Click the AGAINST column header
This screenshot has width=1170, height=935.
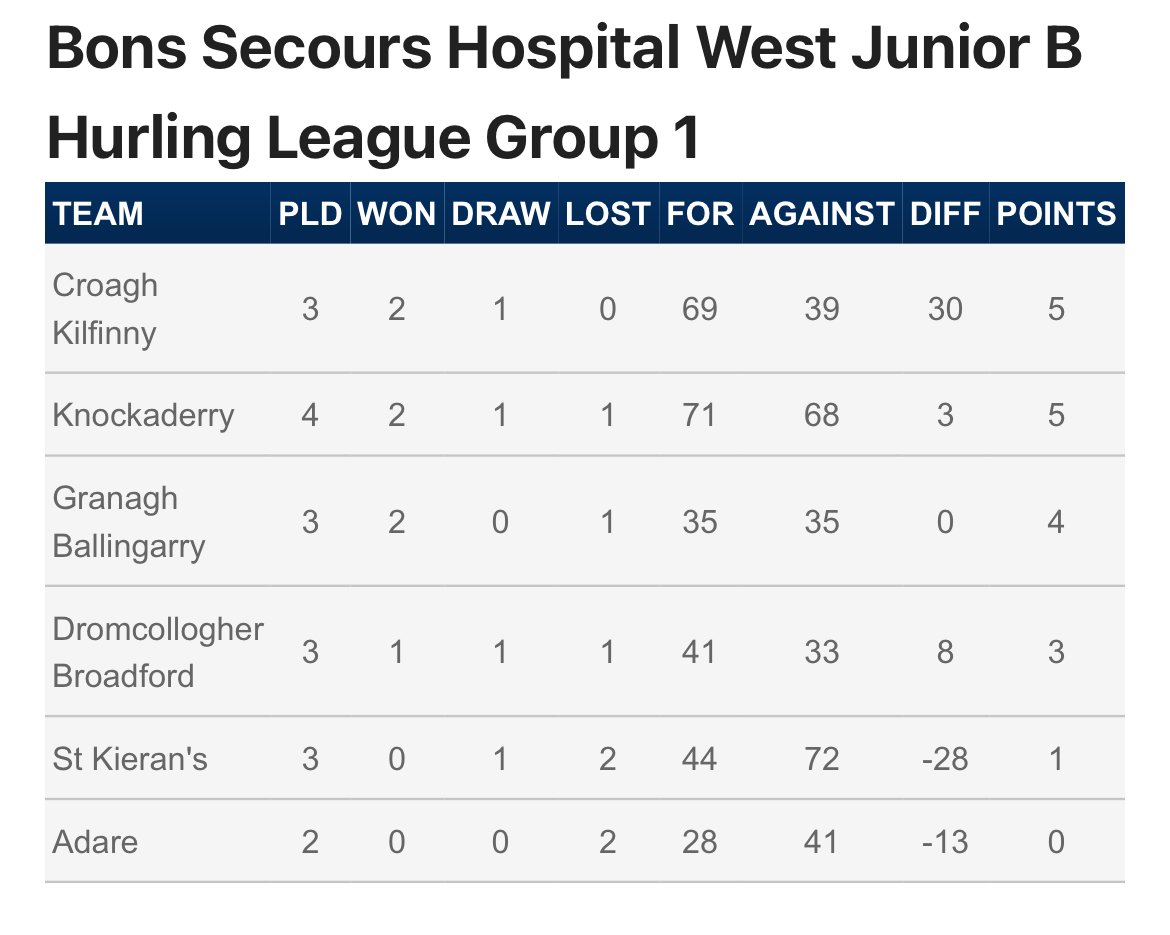[x=822, y=213]
